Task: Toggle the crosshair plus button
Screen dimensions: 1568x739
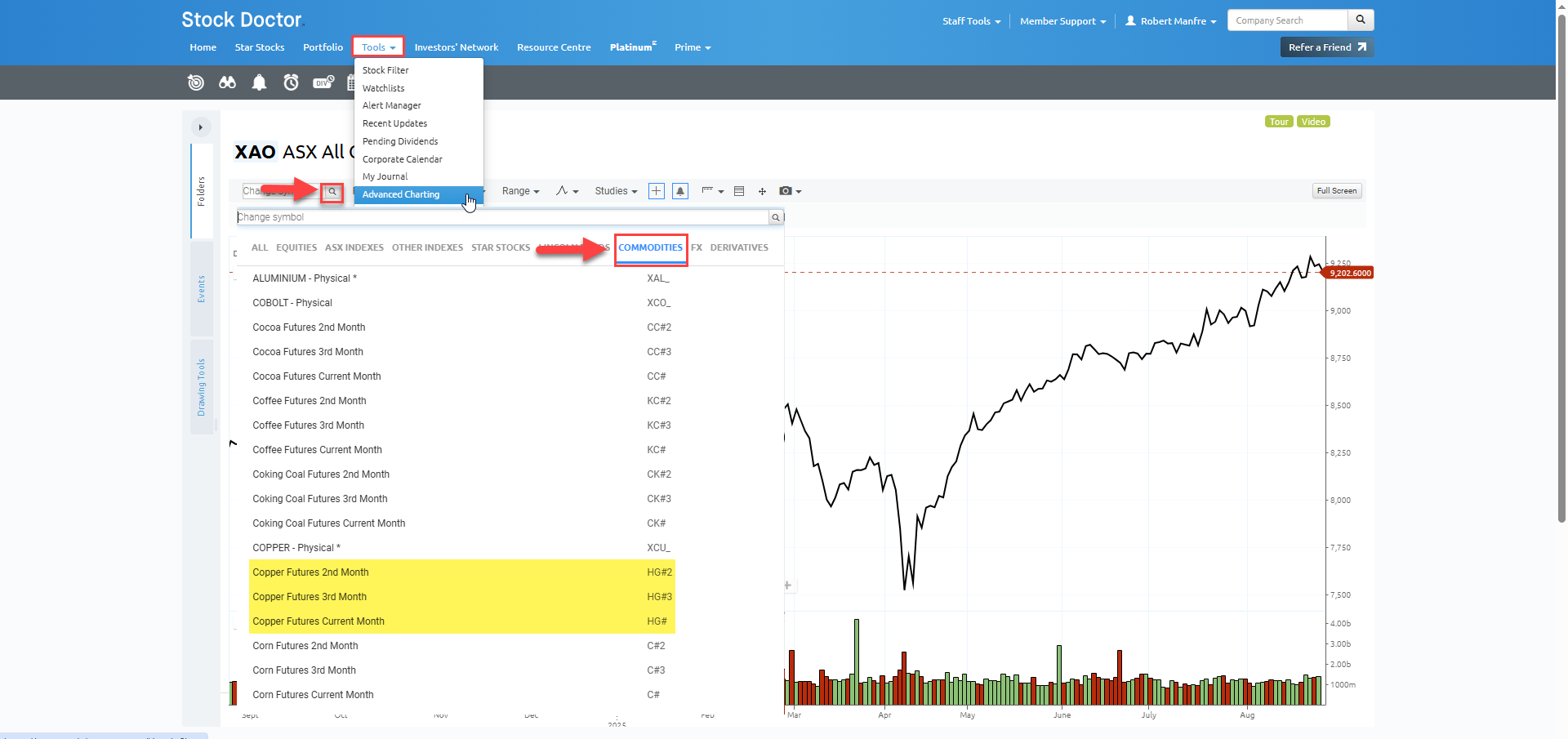Action: (656, 191)
